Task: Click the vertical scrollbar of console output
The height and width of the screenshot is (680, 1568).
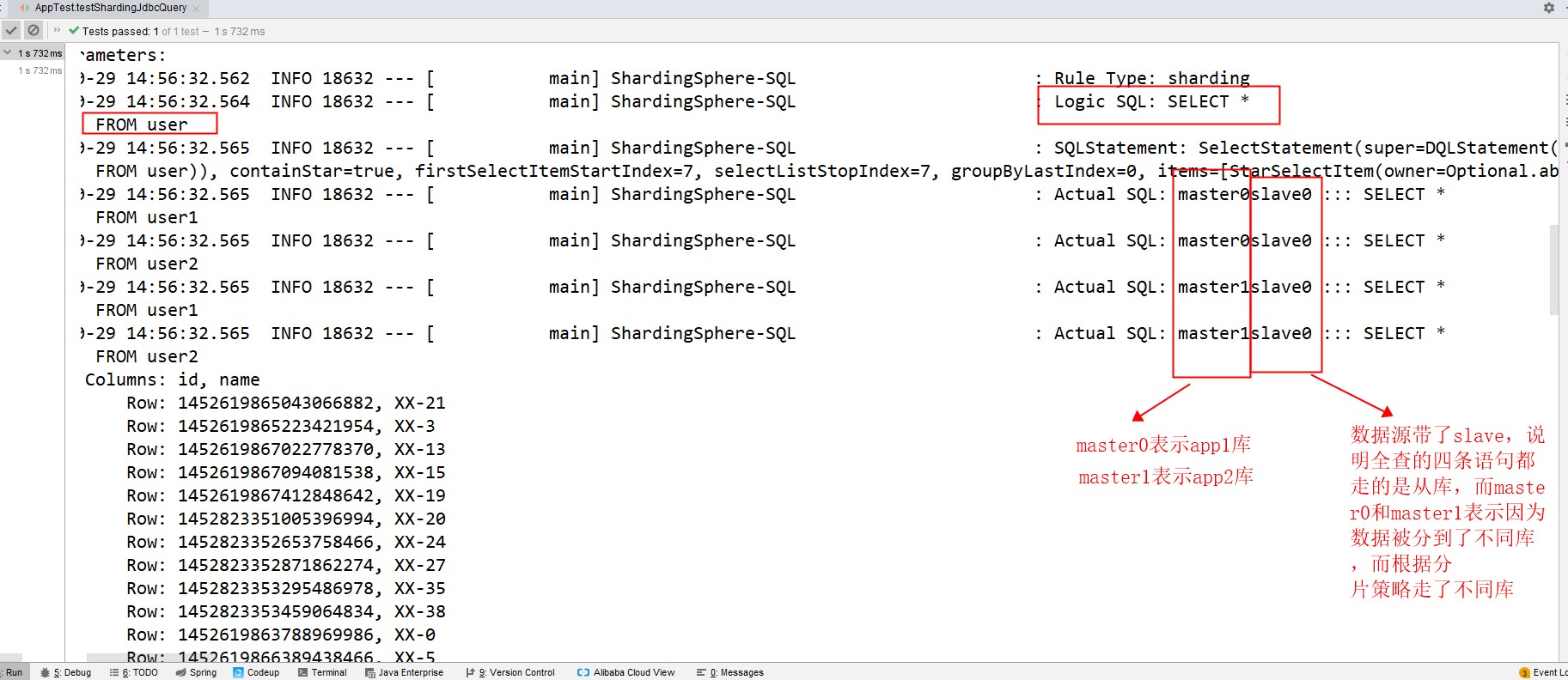Action: pos(1553,270)
